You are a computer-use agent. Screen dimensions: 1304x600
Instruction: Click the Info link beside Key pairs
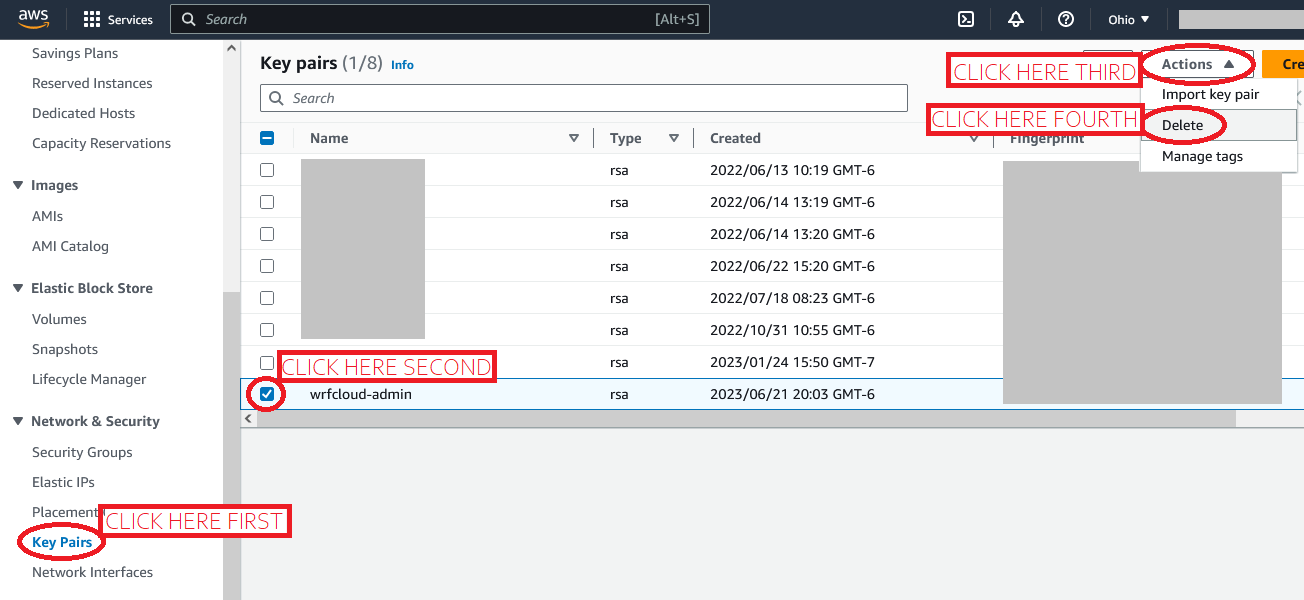(x=402, y=64)
